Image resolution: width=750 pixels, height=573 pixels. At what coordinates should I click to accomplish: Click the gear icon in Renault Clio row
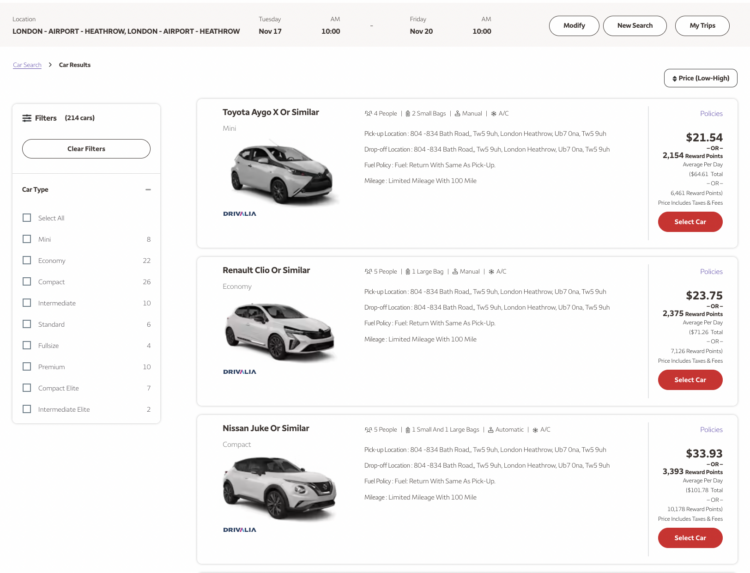click(455, 272)
